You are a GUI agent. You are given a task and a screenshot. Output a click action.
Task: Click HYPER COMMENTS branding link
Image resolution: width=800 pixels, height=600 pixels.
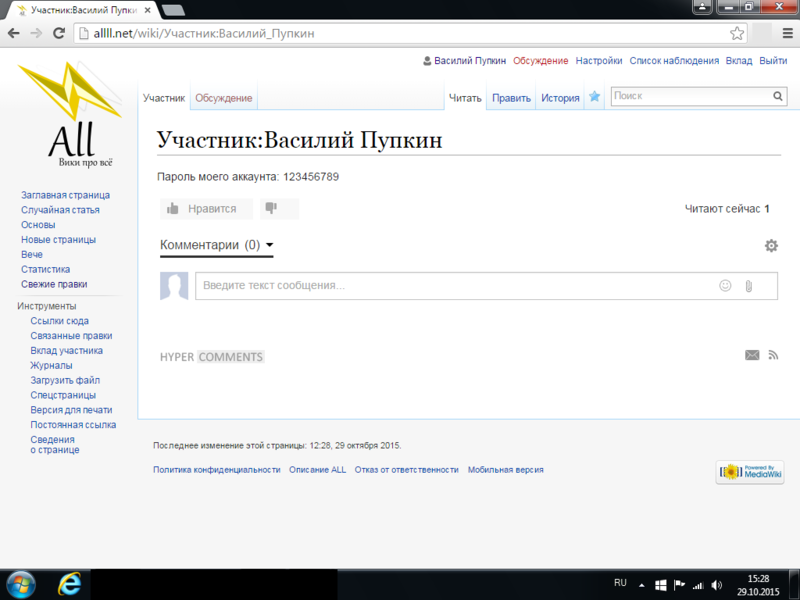(x=212, y=357)
